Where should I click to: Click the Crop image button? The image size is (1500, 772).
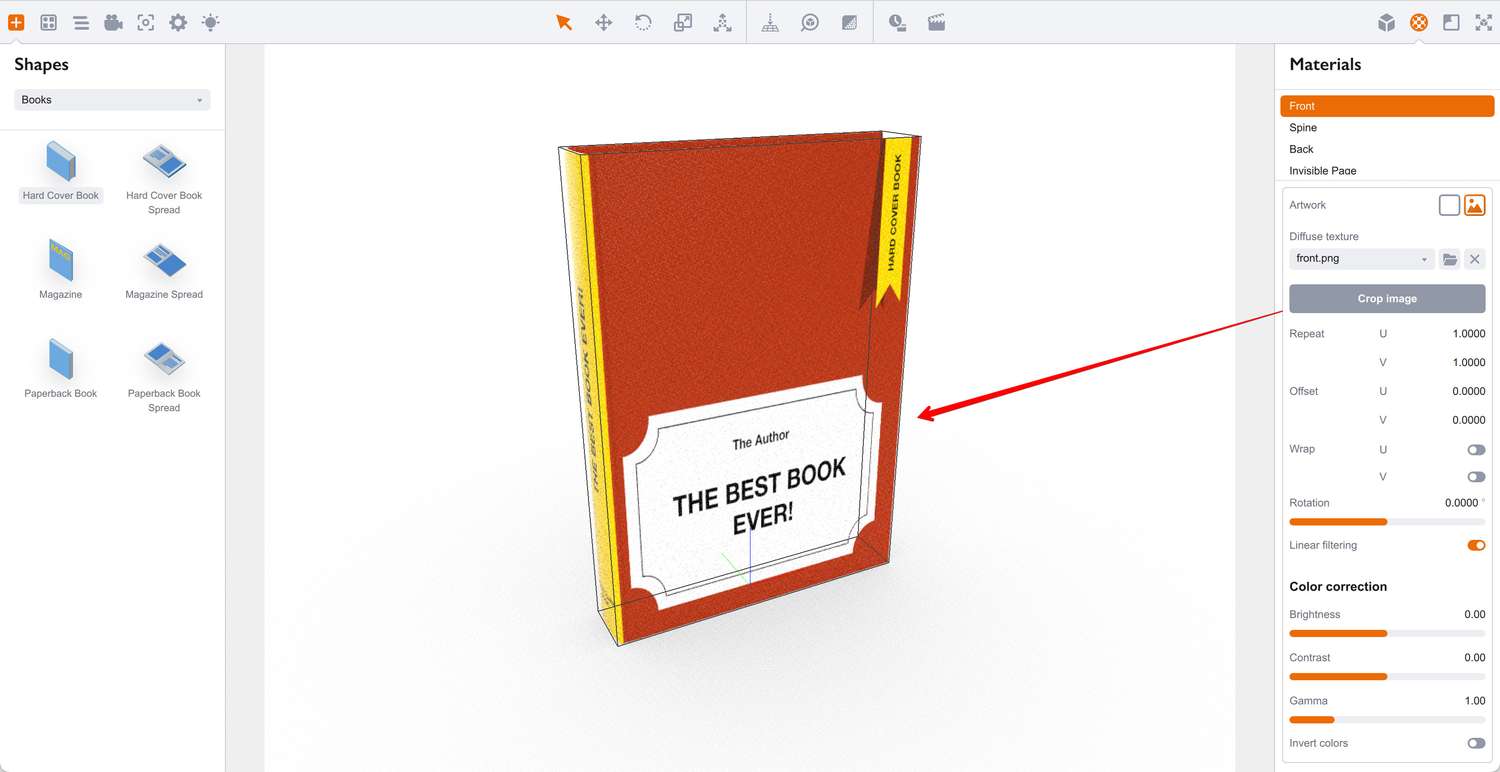1387,299
